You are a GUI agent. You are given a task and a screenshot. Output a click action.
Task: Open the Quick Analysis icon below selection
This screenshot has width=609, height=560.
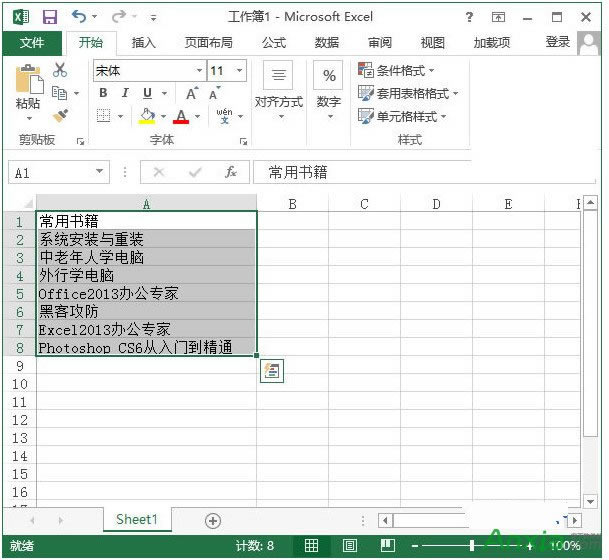(x=270, y=371)
